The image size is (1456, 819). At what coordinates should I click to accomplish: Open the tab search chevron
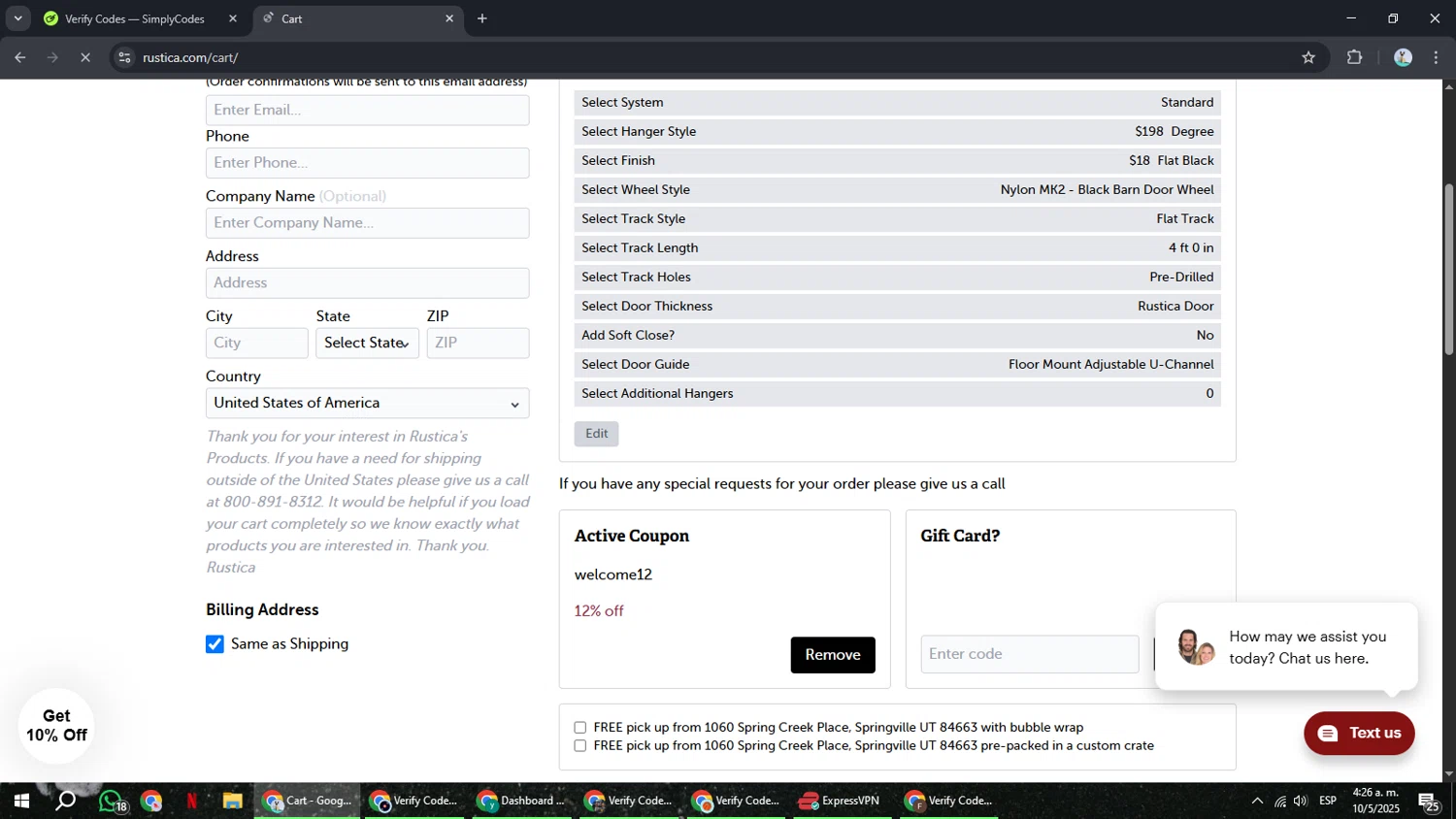pos(17,18)
